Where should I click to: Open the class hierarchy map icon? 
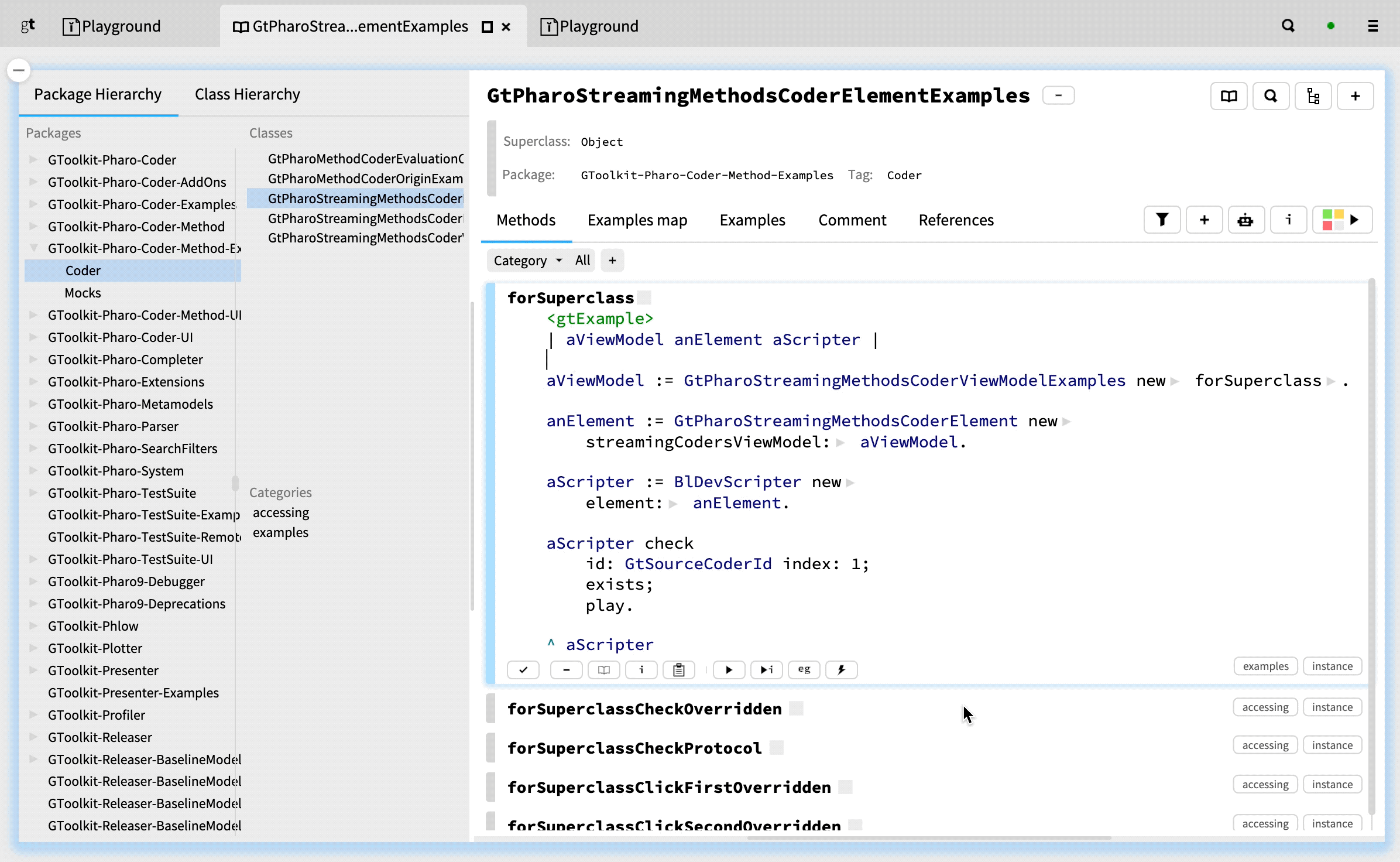1313,95
